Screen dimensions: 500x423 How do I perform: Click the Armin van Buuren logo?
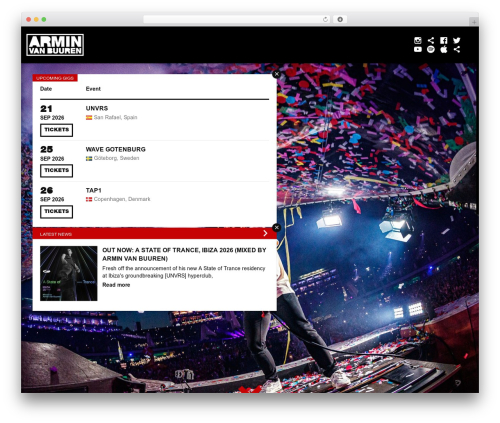click(55, 45)
